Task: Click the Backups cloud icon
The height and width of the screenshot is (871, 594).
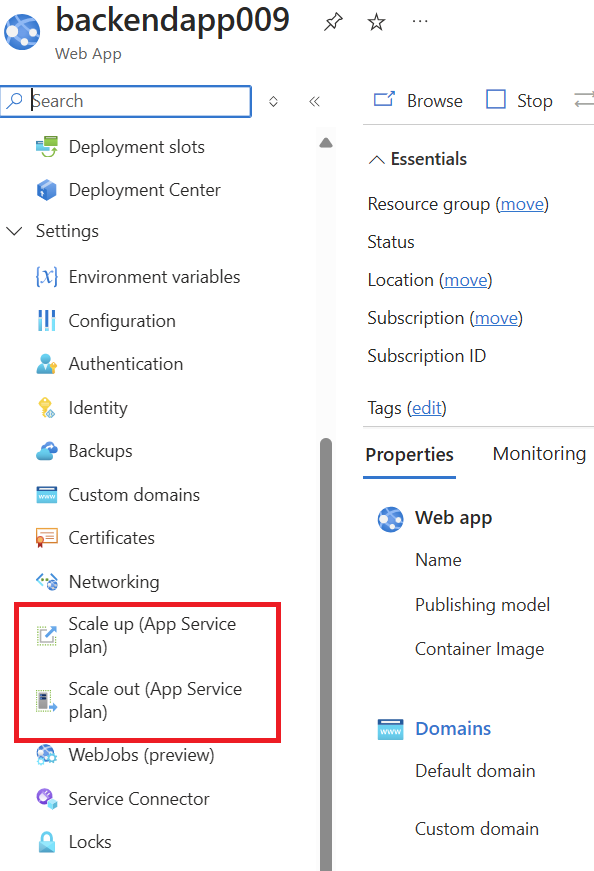Action: coord(47,451)
